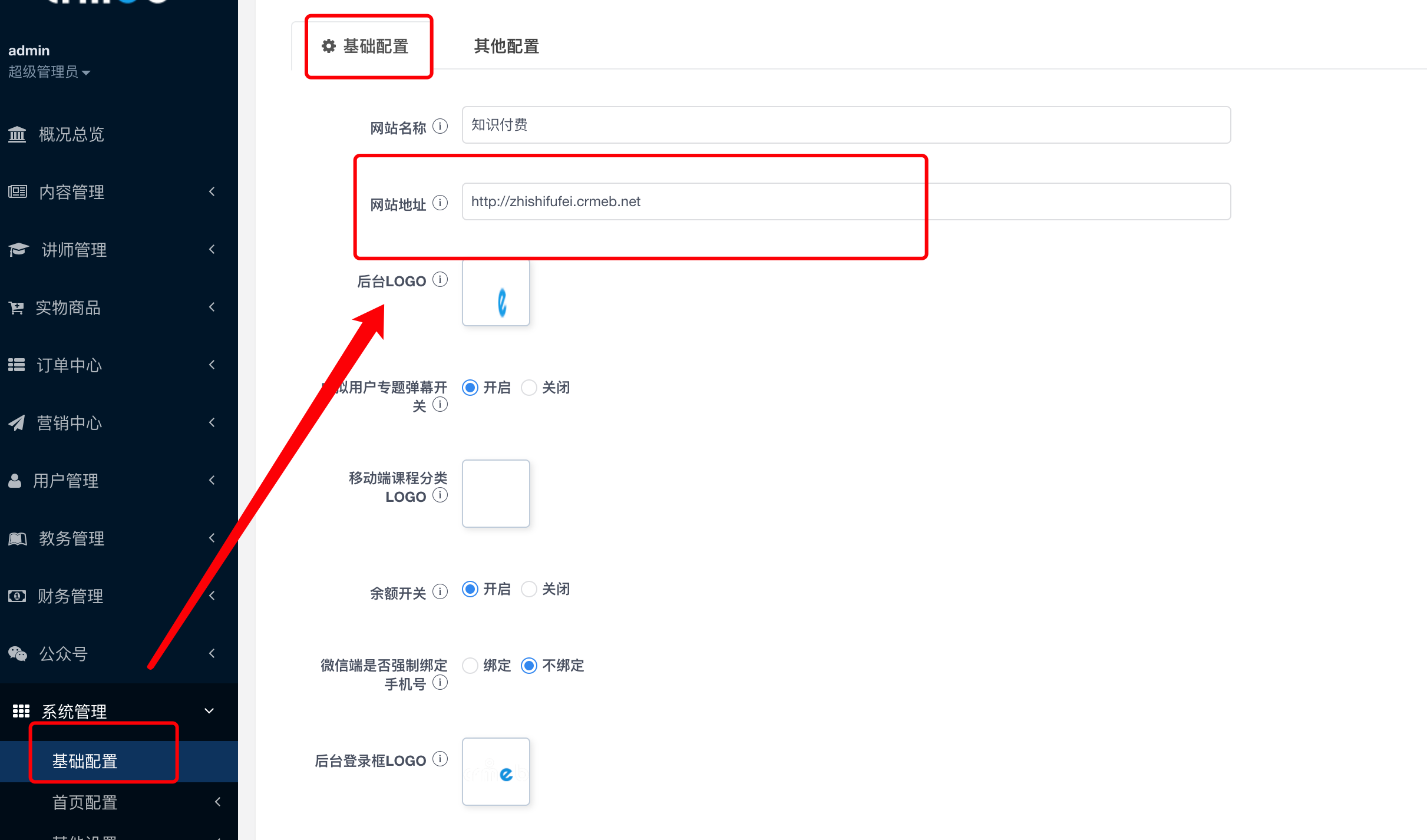1427x840 pixels.
Task: Open the 用户管理 menu label
Action: point(66,481)
